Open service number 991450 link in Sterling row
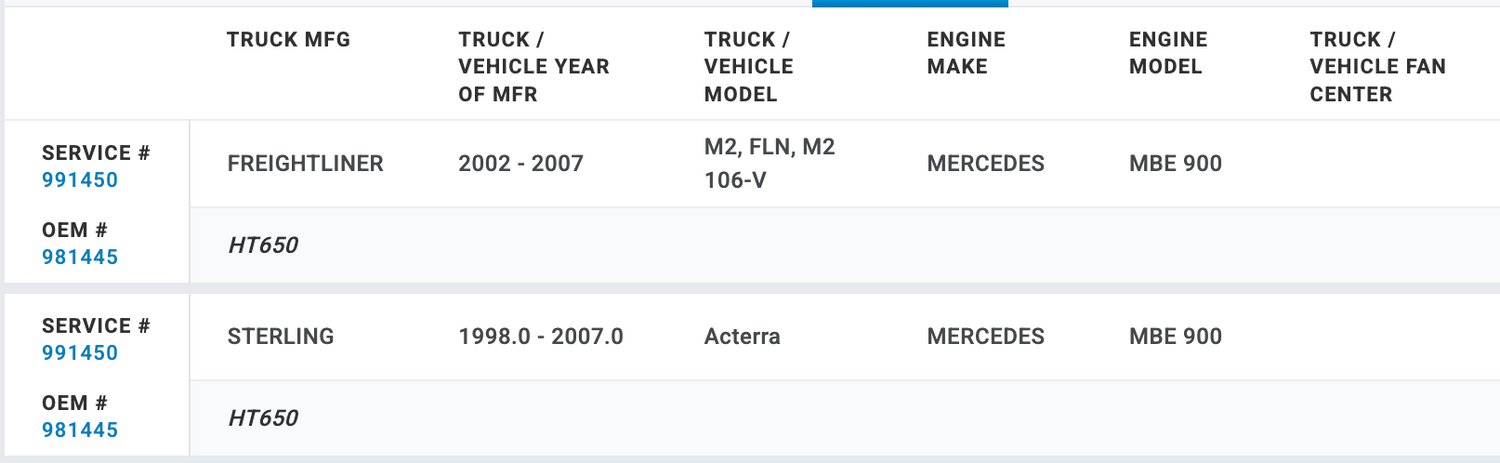This screenshot has width=1500, height=463. (x=80, y=353)
